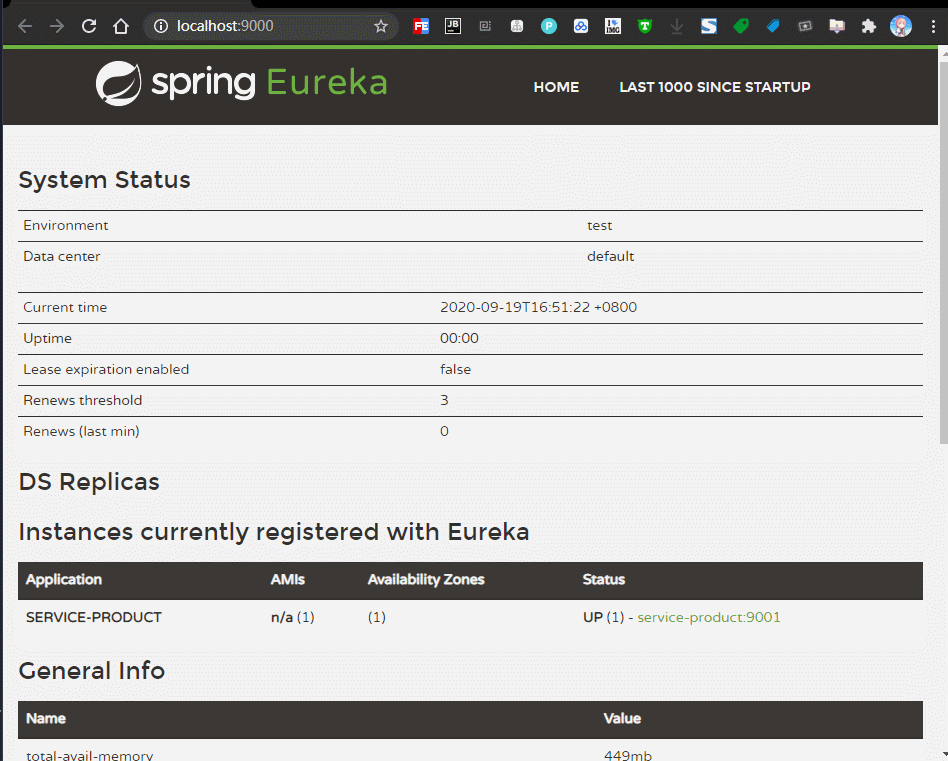Click the General Info Name header

tap(46, 719)
